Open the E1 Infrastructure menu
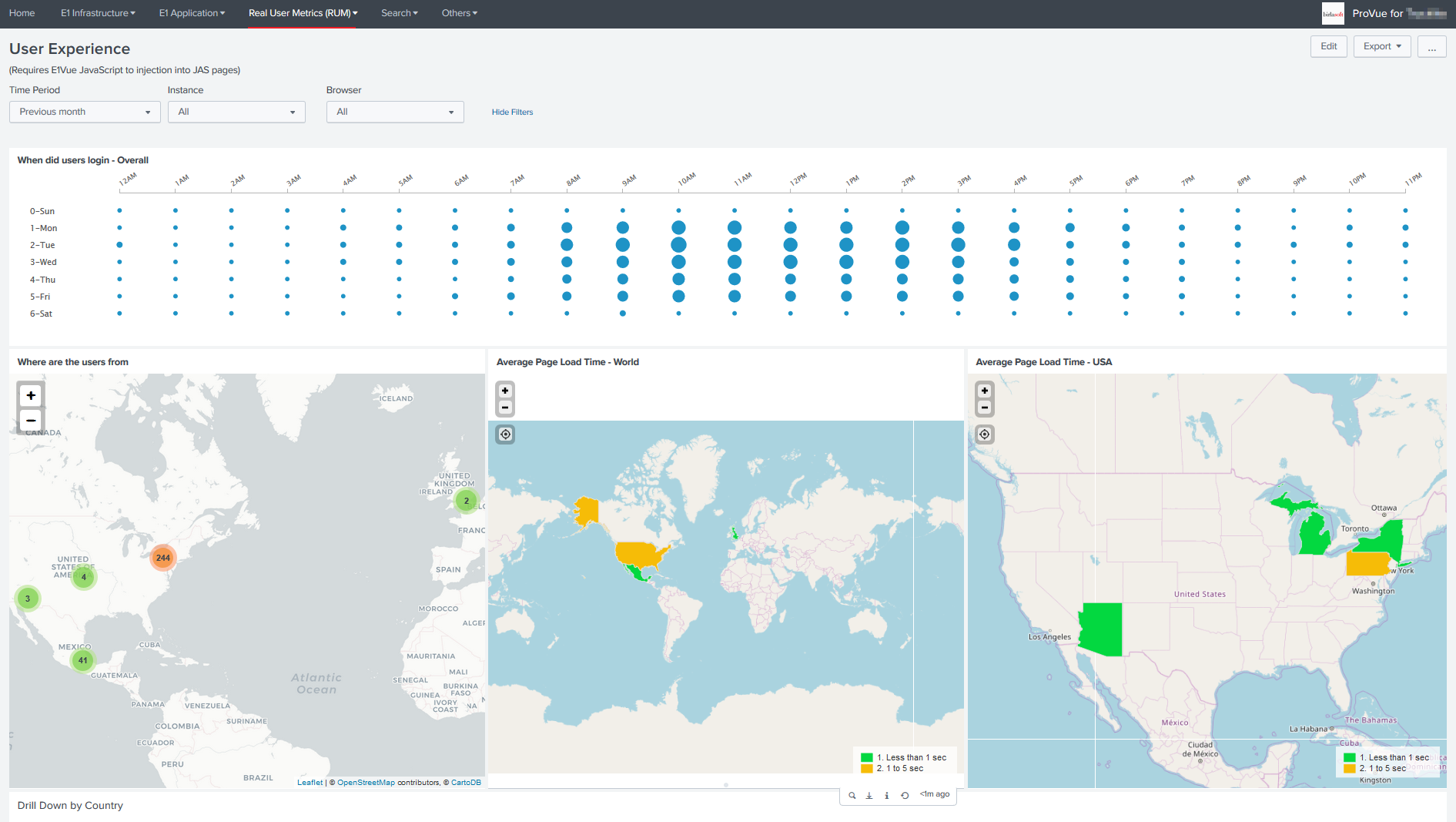Viewport: 1456px width, 822px height. 98,13
